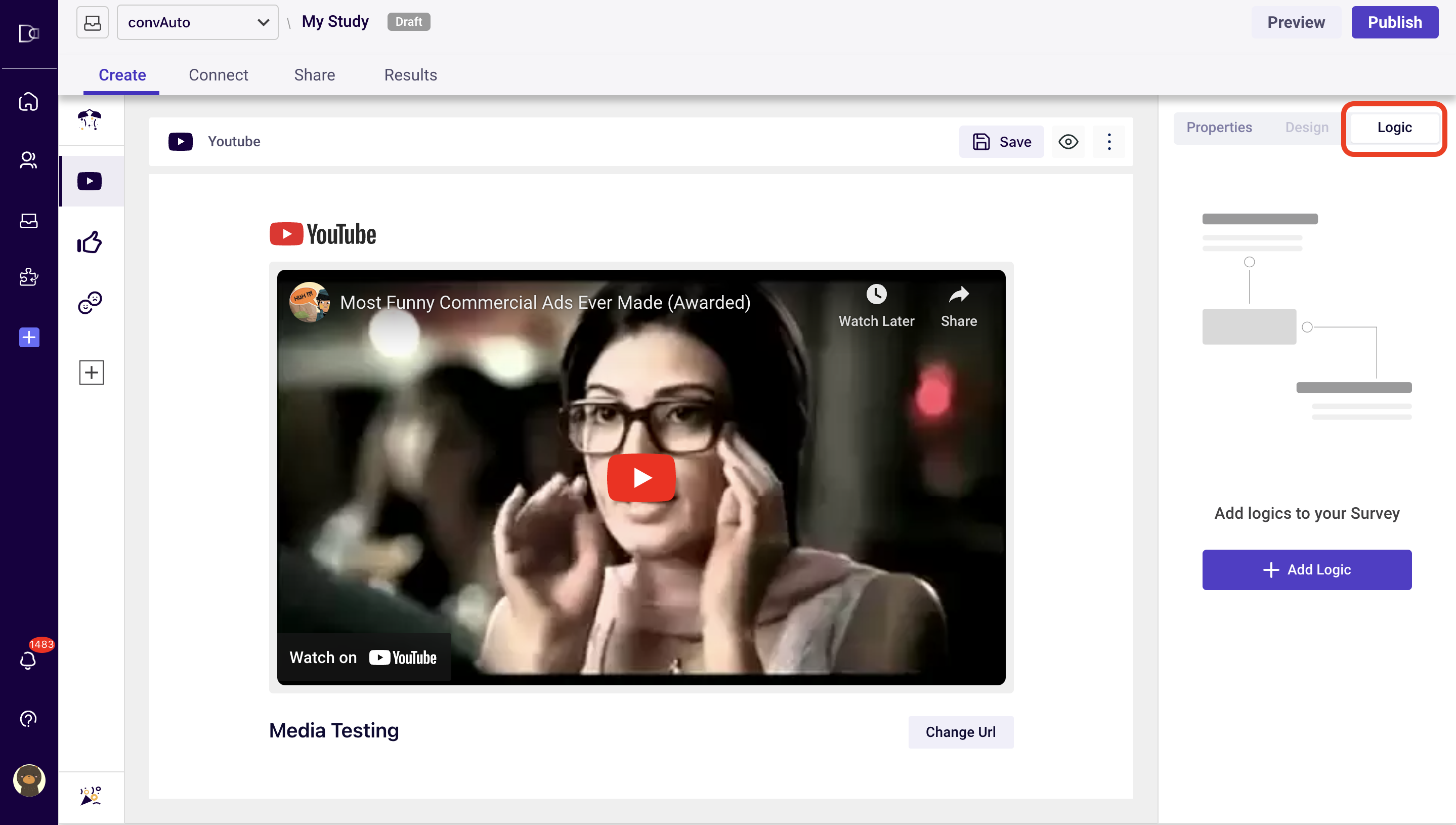
Task: Switch to the Results tab
Action: [x=411, y=75]
